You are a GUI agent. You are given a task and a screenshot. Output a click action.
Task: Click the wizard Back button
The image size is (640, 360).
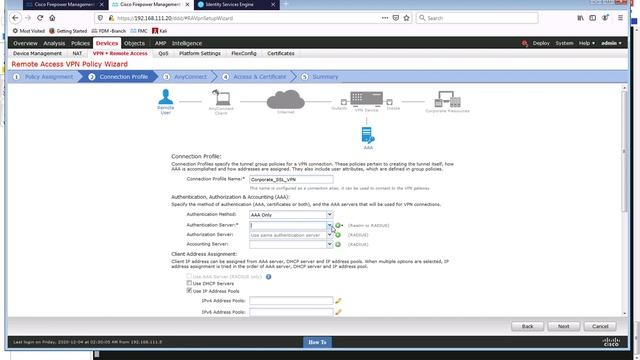pos(527,326)
